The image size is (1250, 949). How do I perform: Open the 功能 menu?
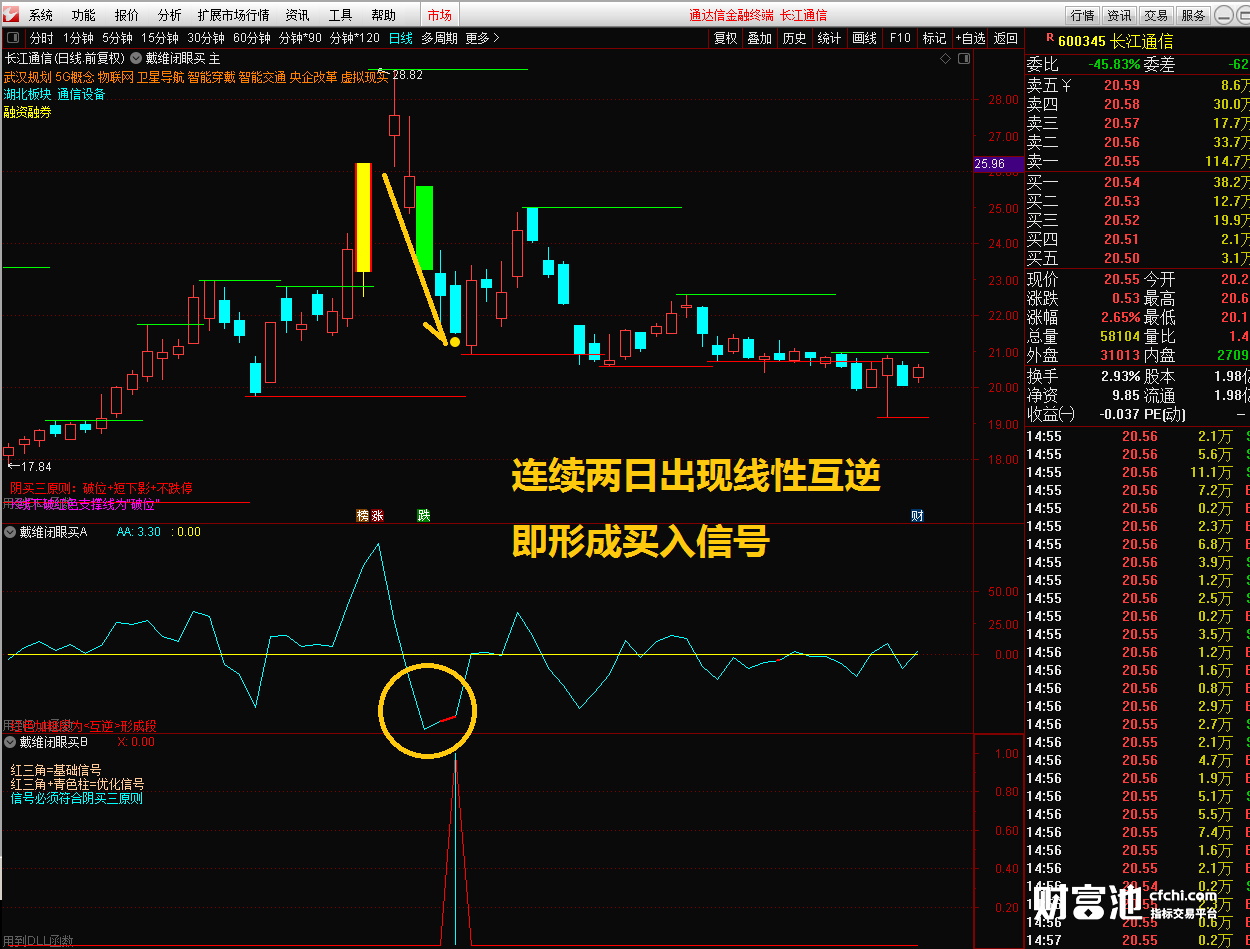[x=84, y=15]
